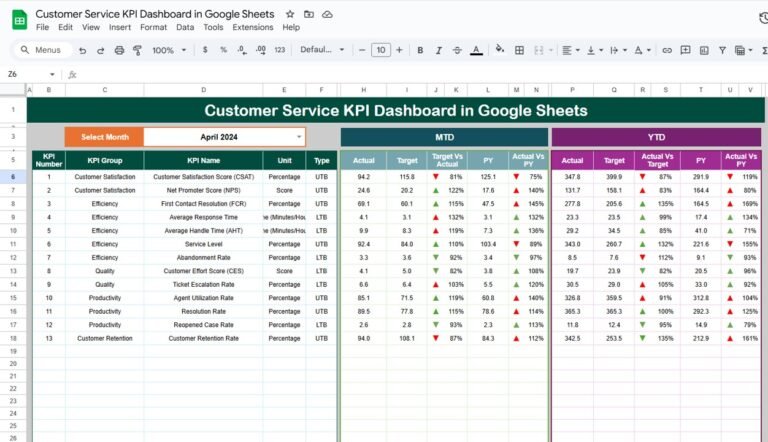This screenshot has height=442, width=768.
Task: Open the Edit menu
Action: click(65, 27)
